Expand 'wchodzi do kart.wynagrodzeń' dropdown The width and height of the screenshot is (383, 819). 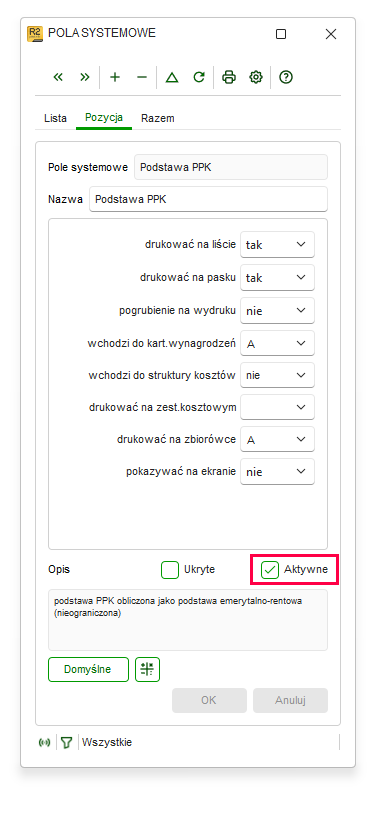(x=277, y=343)
